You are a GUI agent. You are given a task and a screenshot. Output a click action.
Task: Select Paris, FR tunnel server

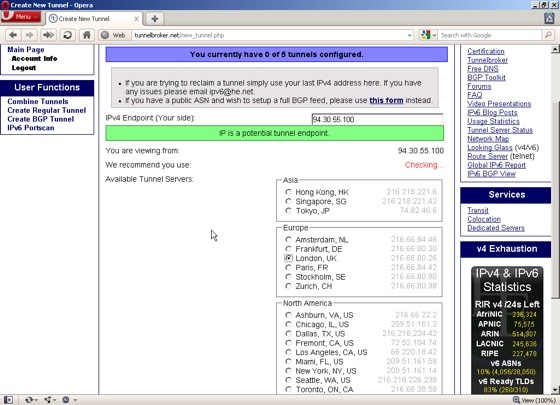pos(288,267)
